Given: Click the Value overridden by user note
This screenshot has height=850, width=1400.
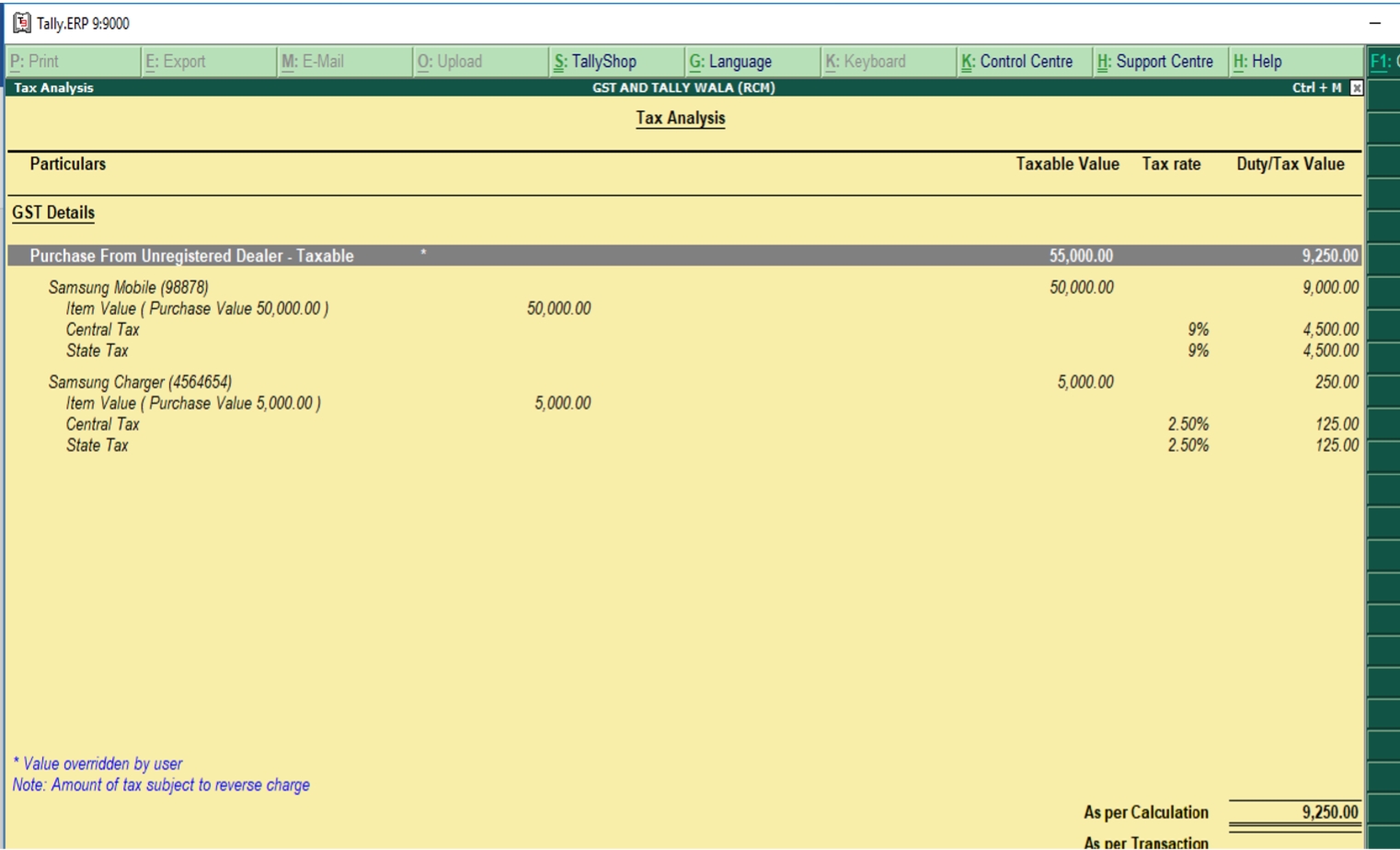Looking at the screenshot, I should click(97, 763).
